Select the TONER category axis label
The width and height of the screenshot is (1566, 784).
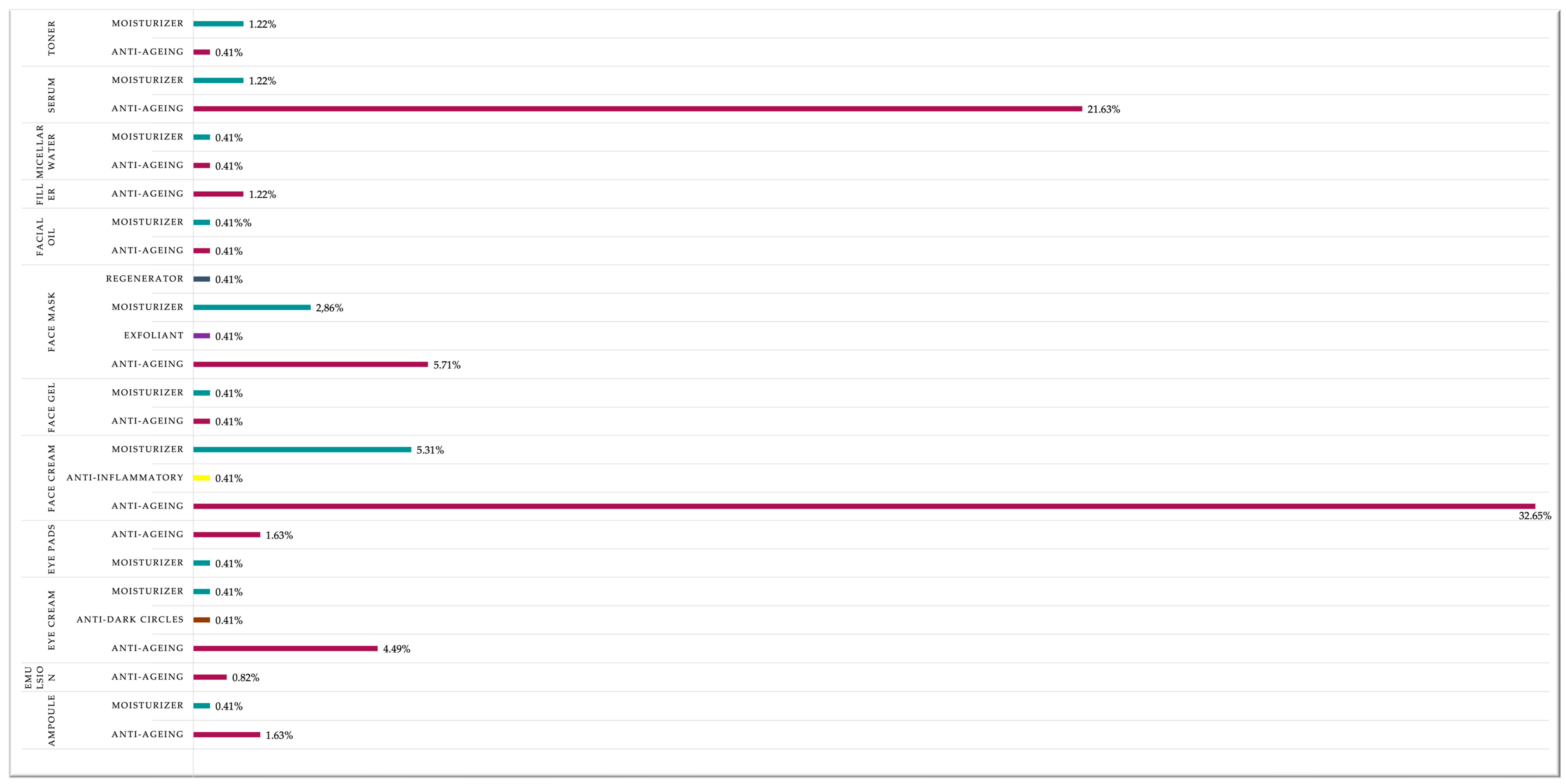point(51,38)
